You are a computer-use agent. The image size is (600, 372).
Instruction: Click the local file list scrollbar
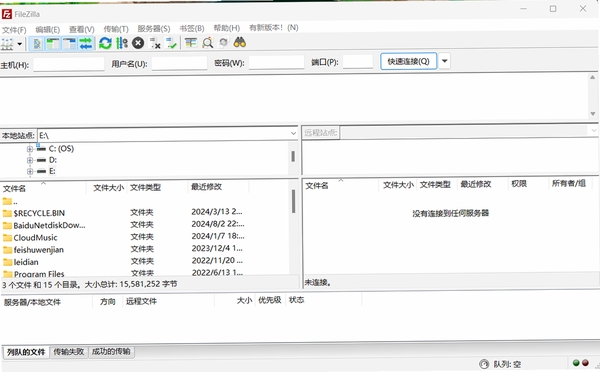point(293,201)
